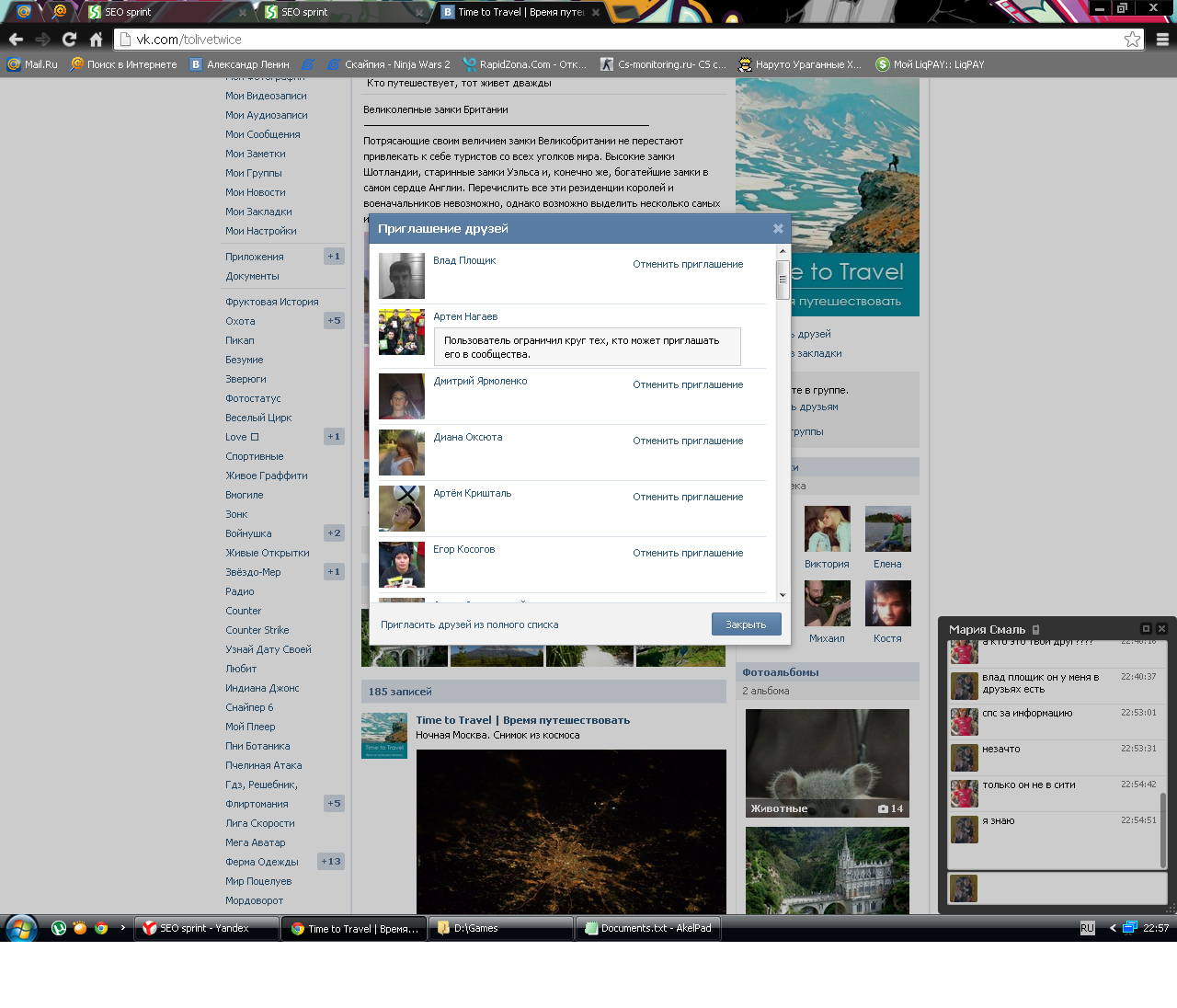Cancel invitation for Влад Площик

coord(688,264)
